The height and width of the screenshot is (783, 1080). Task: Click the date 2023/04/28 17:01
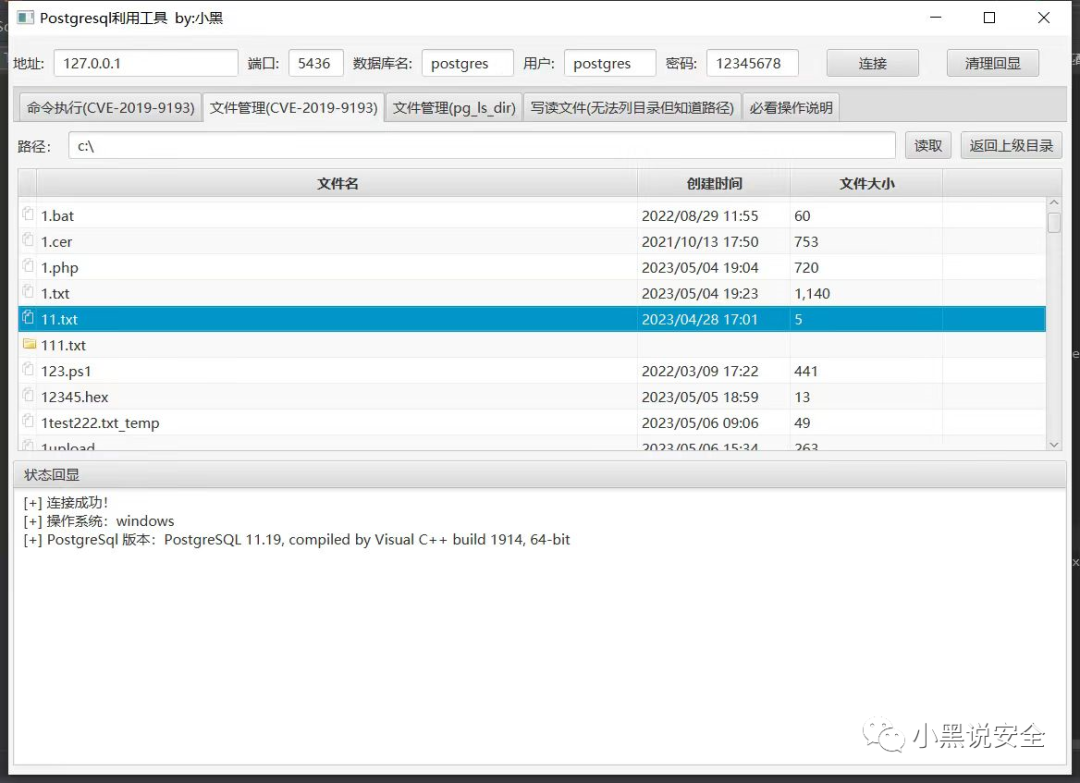(x=700, y=320)
